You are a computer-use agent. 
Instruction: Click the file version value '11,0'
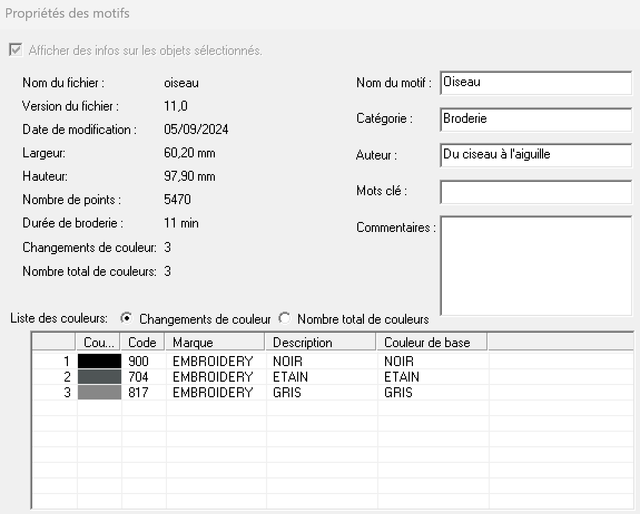click(x=176, y=106)
